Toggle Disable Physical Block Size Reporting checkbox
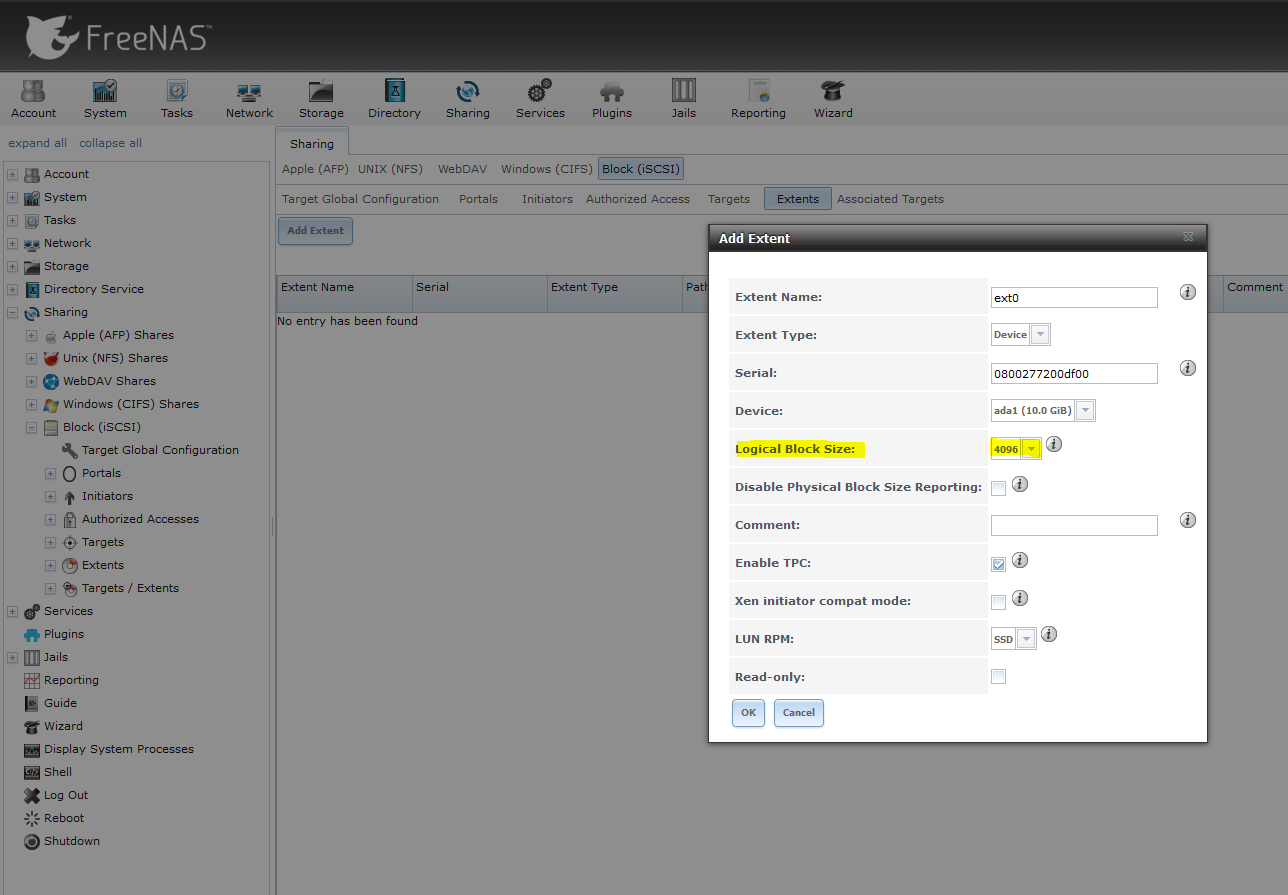This screenshot has width=1288, height=895. click(998, 488)
